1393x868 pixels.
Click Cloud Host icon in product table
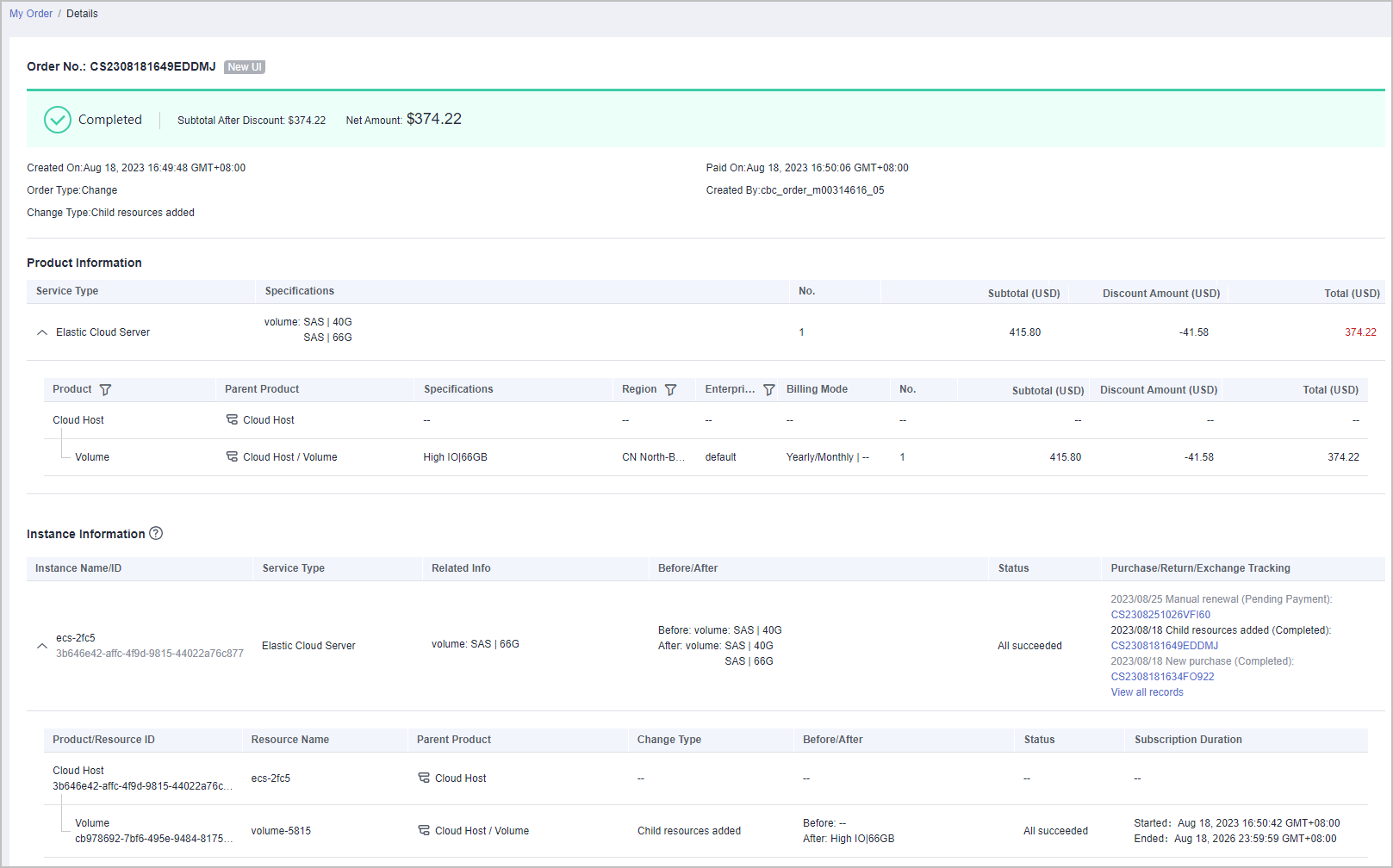click(232, 419)
